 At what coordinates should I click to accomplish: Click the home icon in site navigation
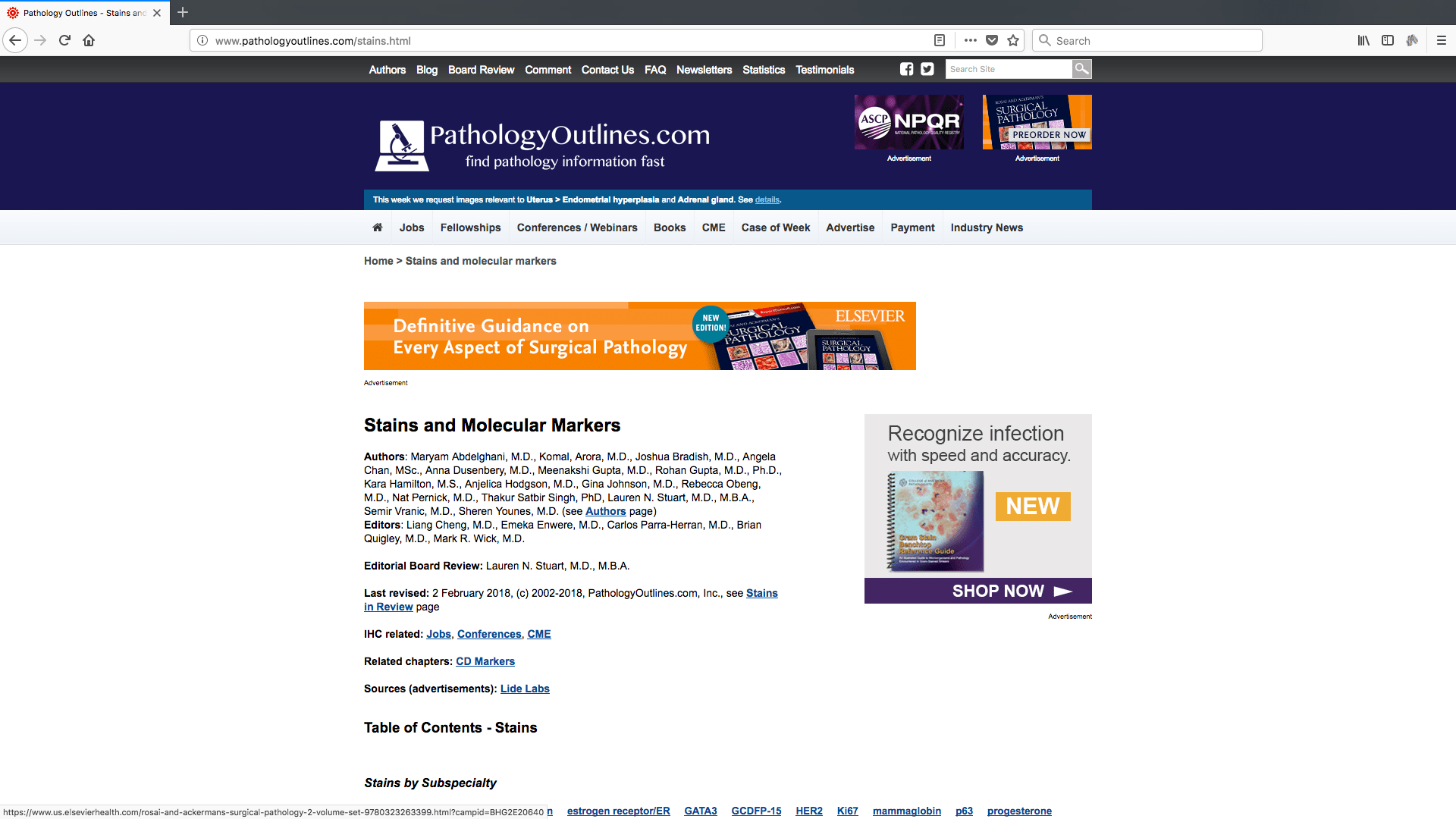378,227
